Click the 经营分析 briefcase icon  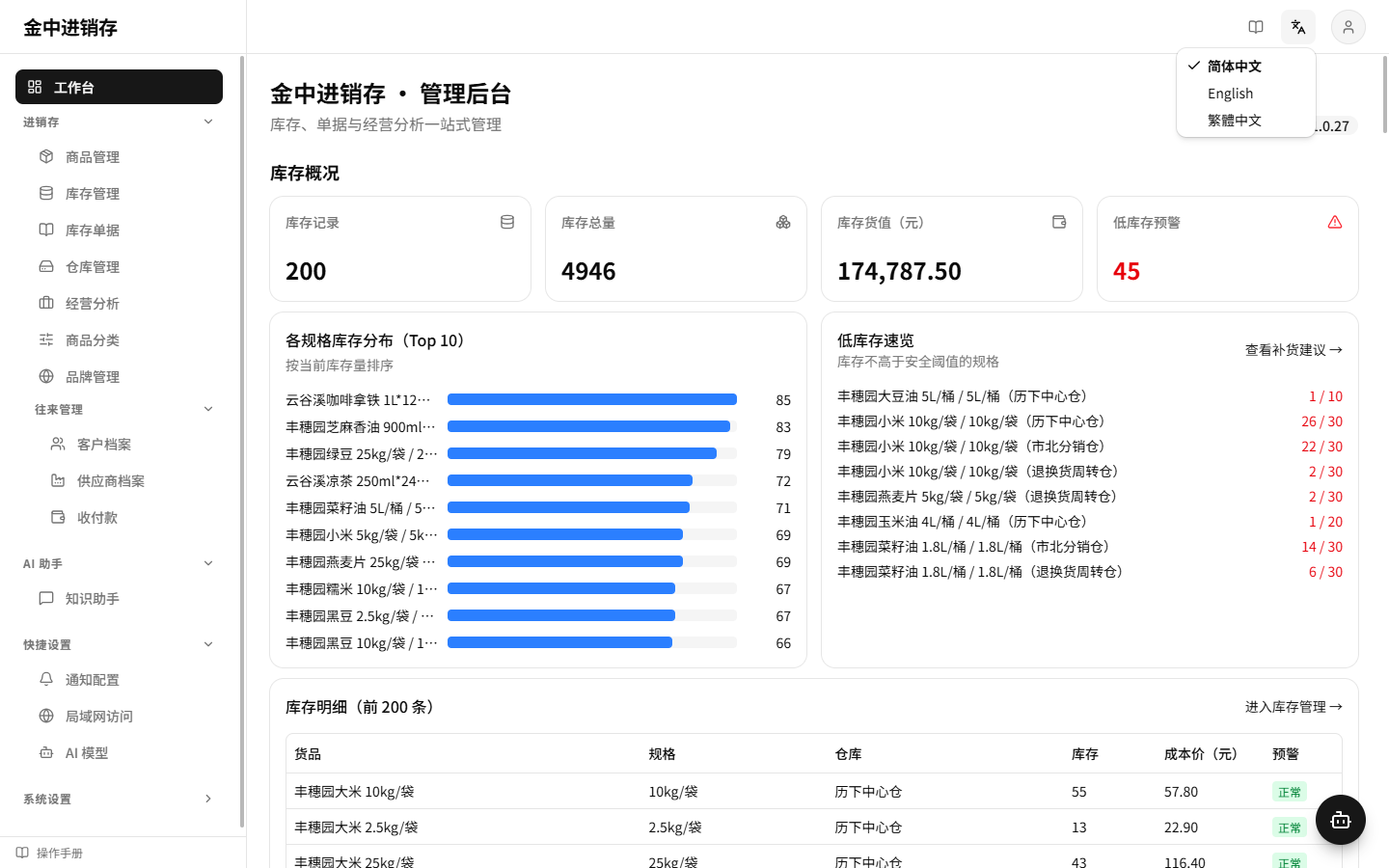46,303
